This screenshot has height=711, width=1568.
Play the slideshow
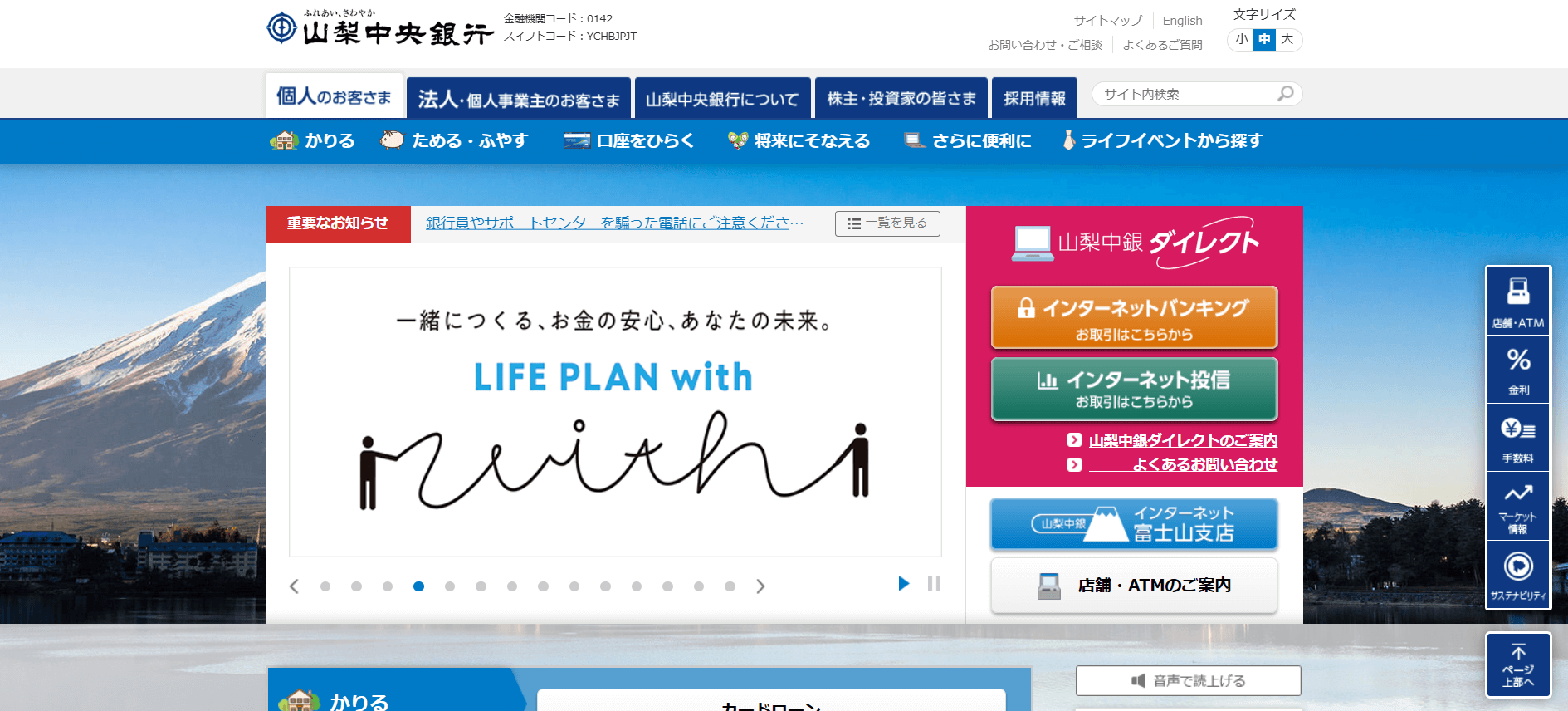903,583
